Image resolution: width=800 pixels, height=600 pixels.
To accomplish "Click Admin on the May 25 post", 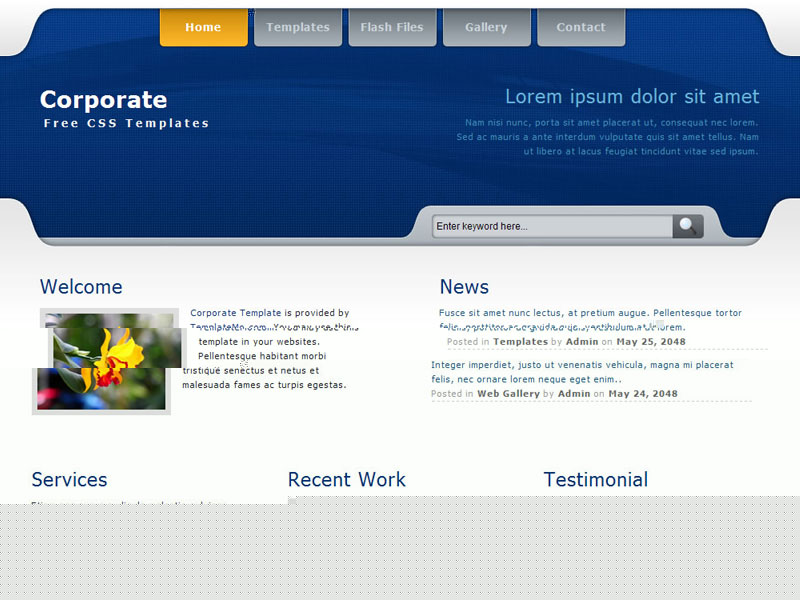I will point(582,342).
